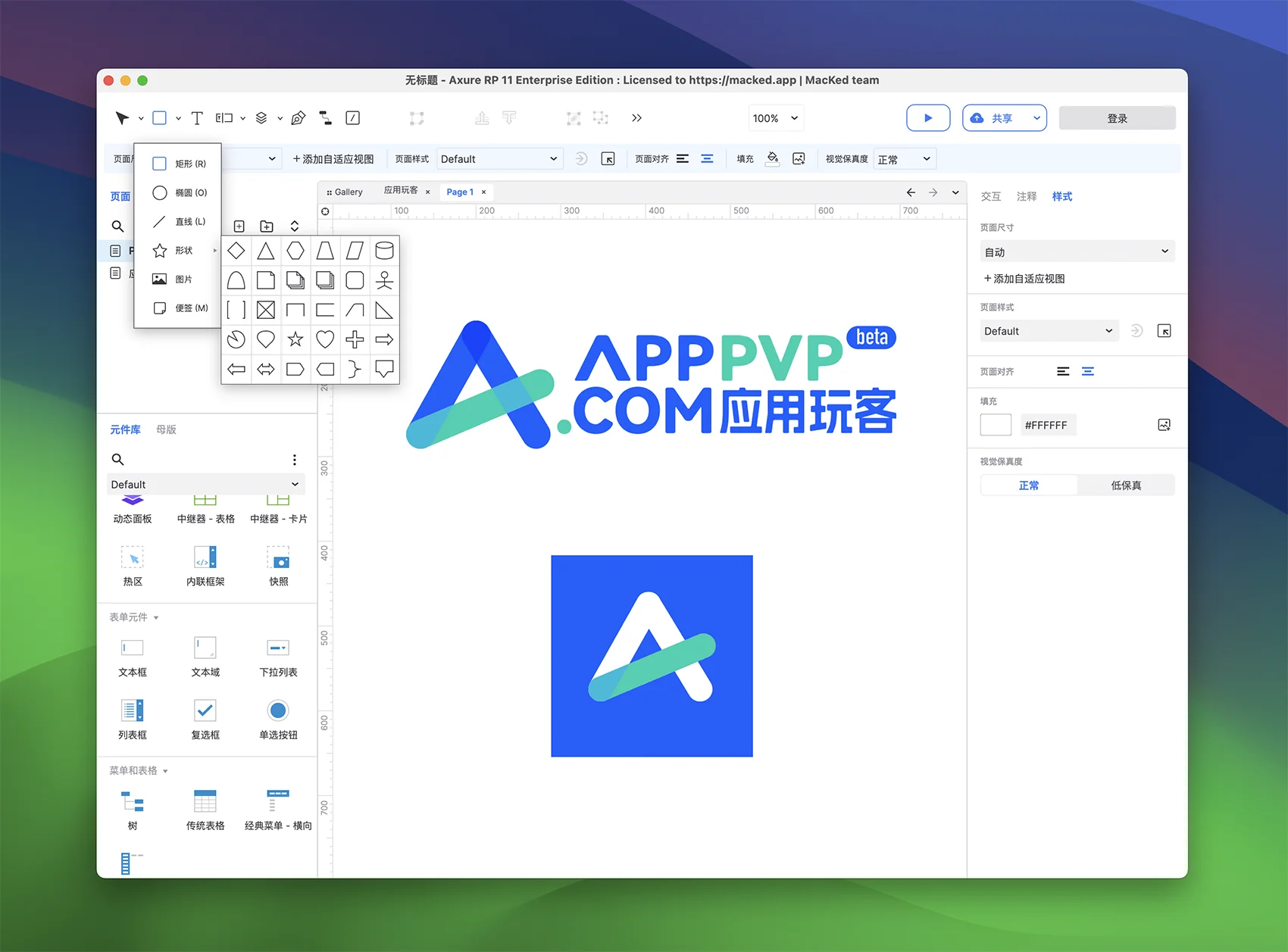Viewport: 1288px width, 952px height.
Task: Pick the actor stick figure shape
Action: [384, 280]
